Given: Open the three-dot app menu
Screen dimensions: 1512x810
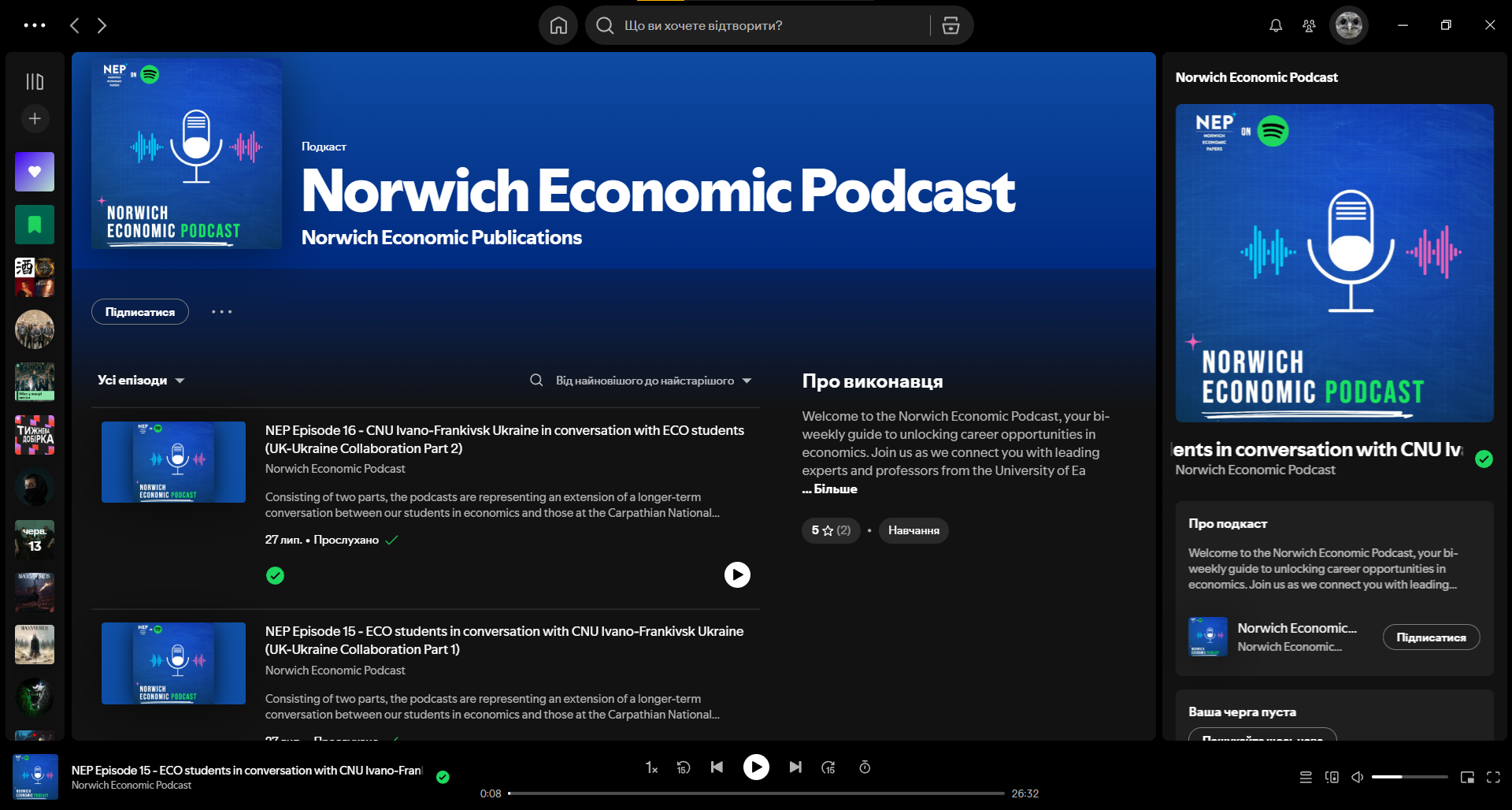Looking at the screenshot, I should click(35, 25).
